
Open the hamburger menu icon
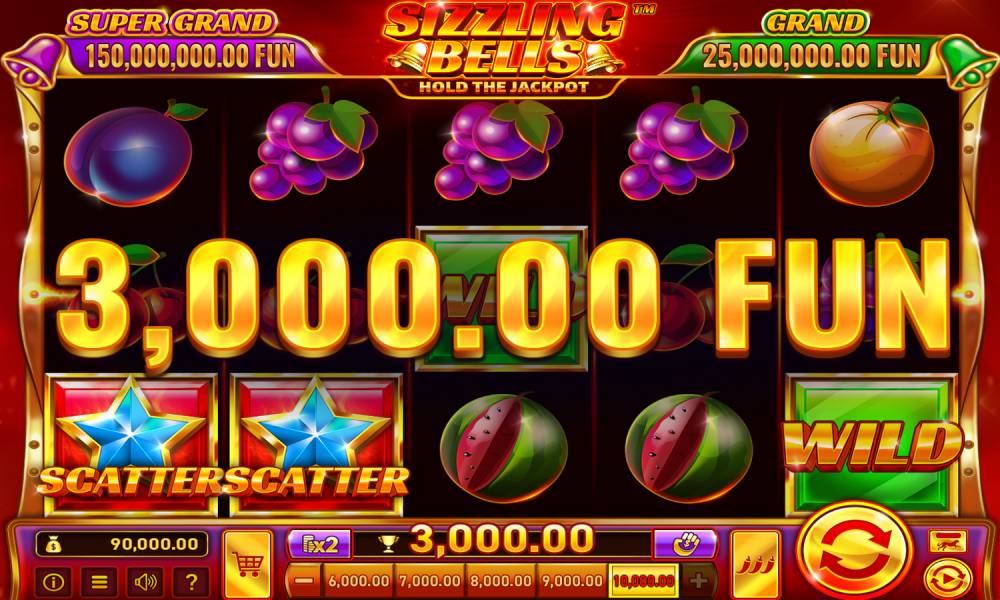tap(99, 581)
